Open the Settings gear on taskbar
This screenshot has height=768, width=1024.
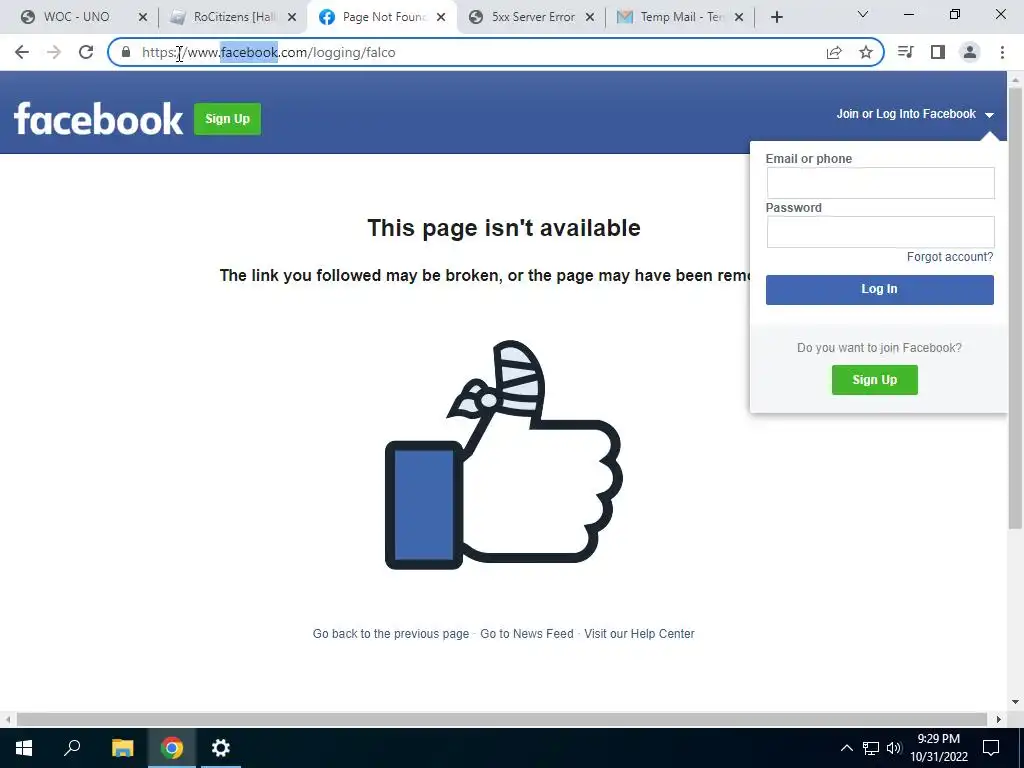click(221, 748)
